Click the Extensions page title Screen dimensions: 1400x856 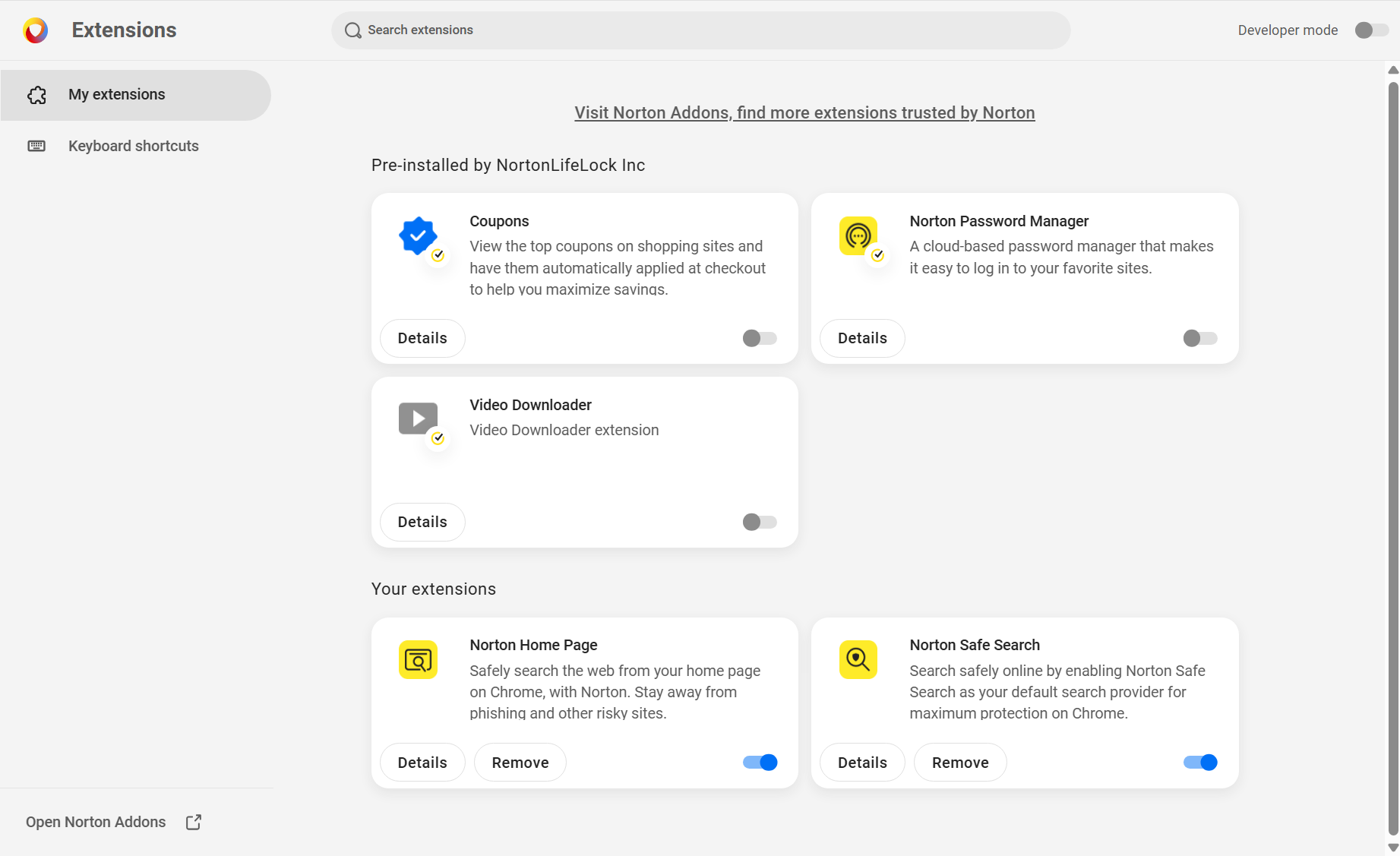click(124, 30)
